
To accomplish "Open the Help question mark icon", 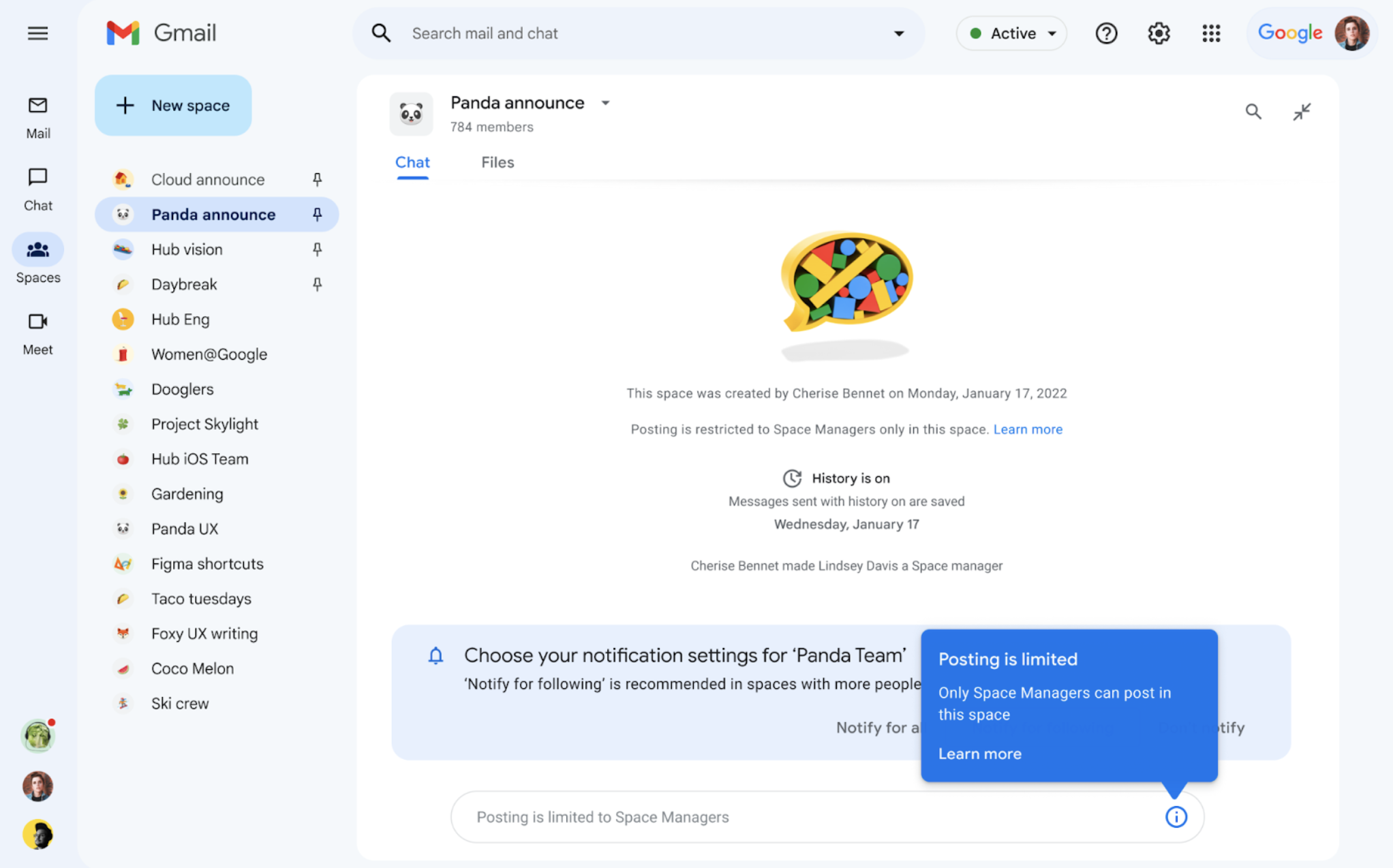I will point(1106,33).
